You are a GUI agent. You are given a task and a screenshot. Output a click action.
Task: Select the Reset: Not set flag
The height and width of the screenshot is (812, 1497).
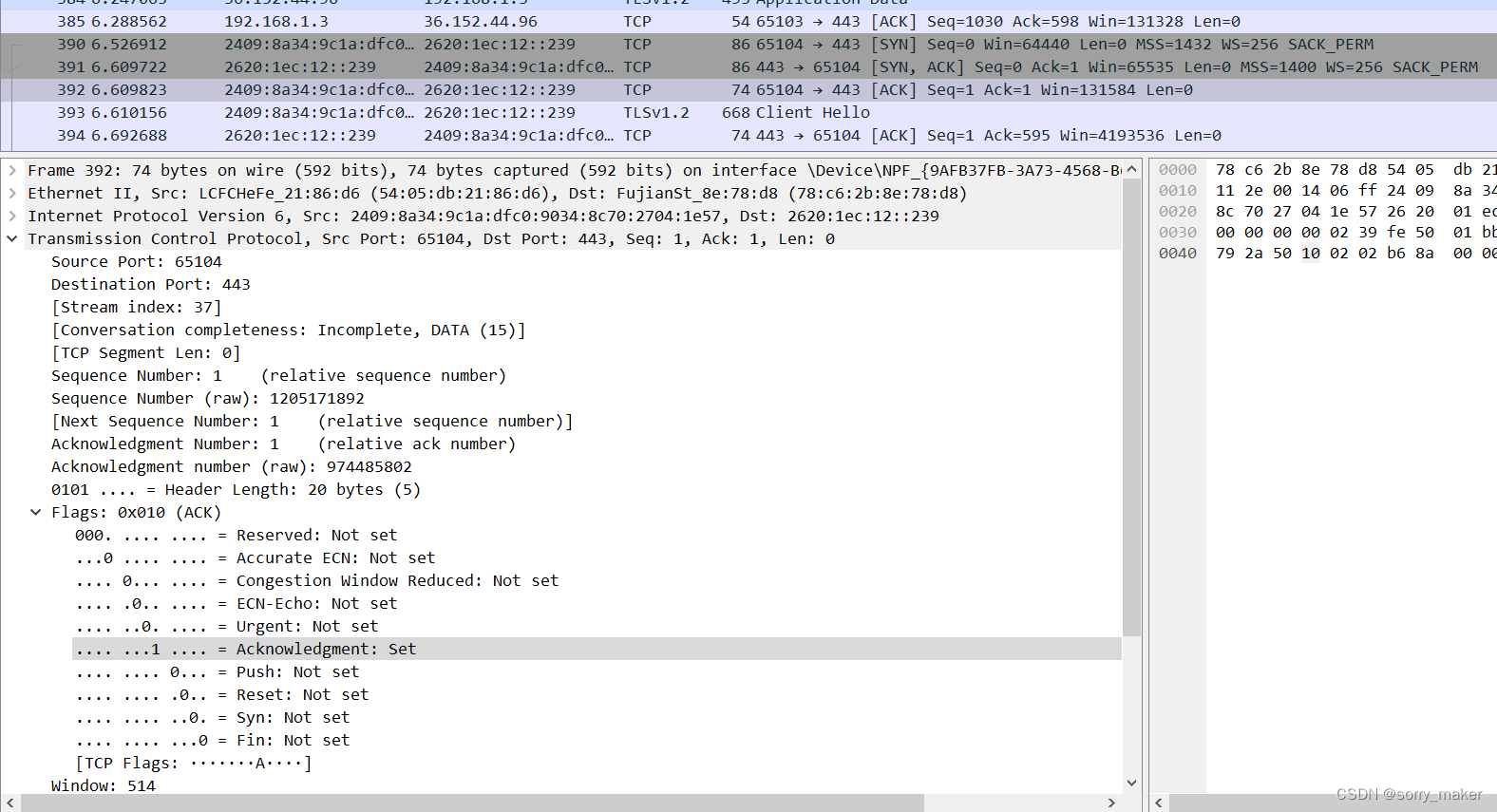click(x=222, y=694)
